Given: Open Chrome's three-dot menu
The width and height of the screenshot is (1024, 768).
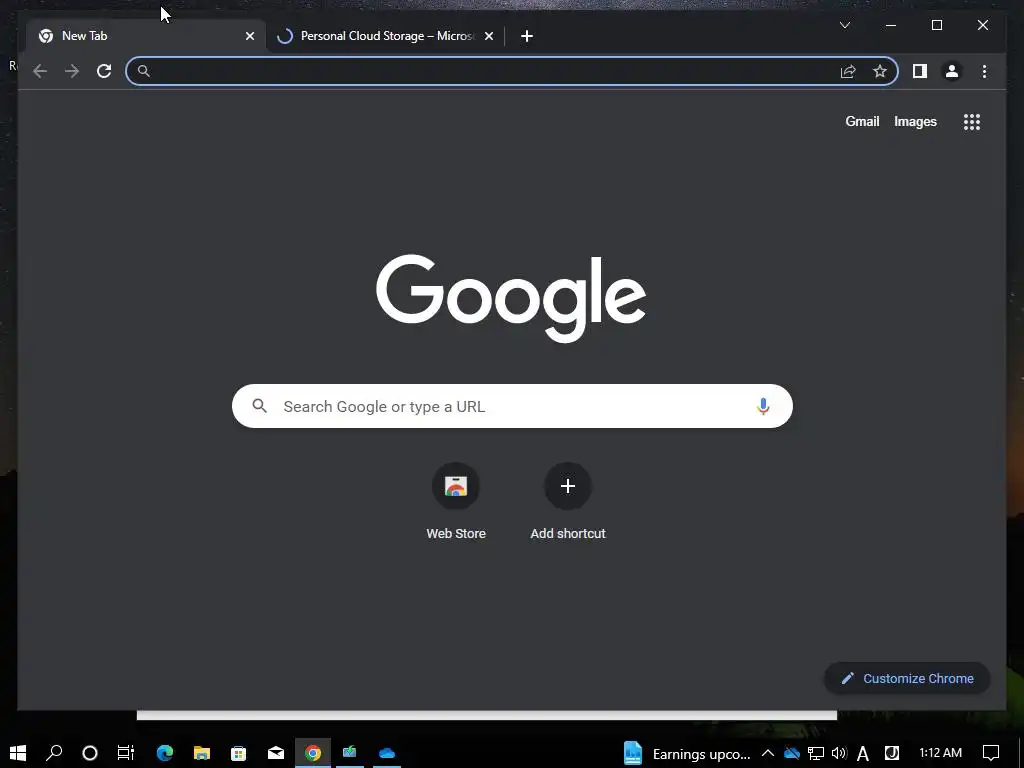Looking at the screenshot, I should coord(984,71).
